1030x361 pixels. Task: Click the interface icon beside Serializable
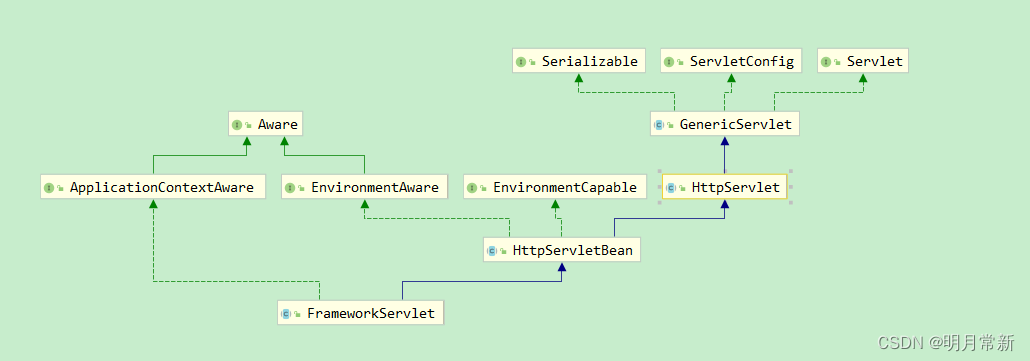point(521,62)
